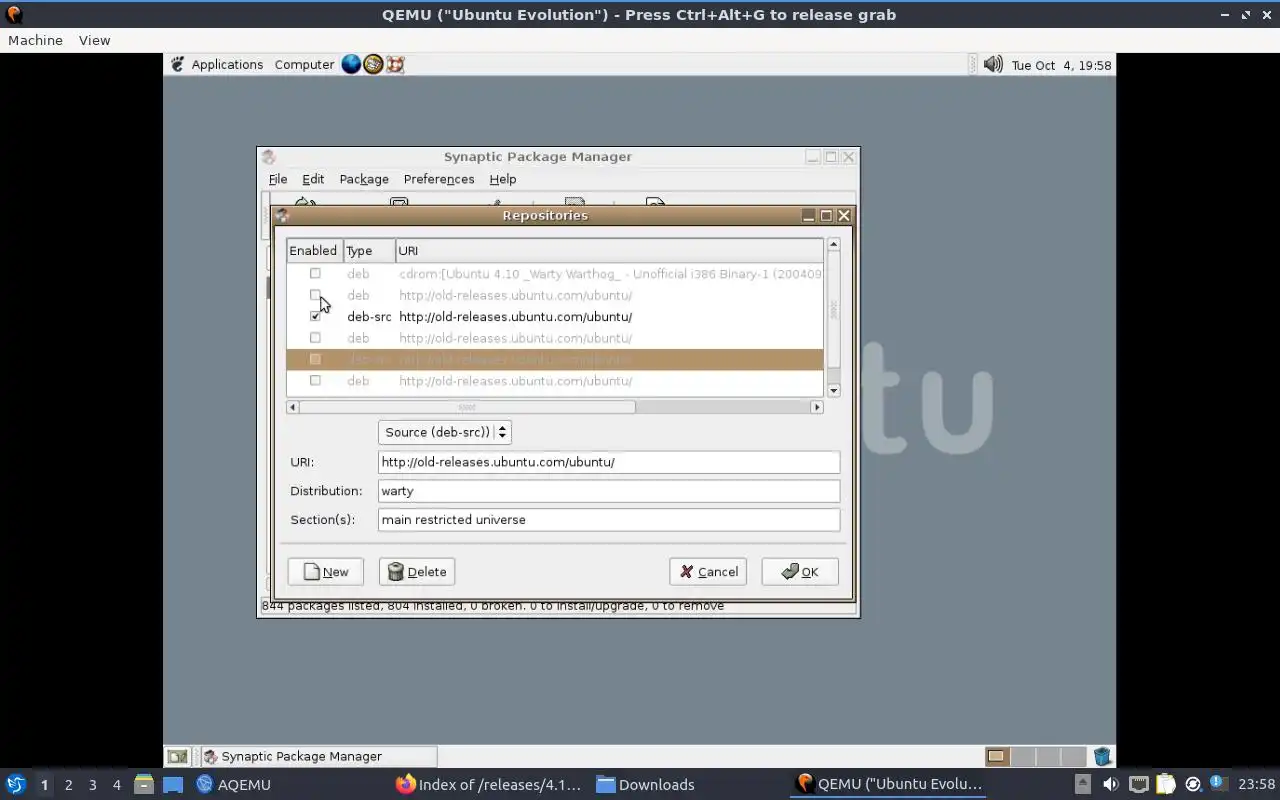
Task: Open the clipboard tray icon on host
Action: [1165, 784]
